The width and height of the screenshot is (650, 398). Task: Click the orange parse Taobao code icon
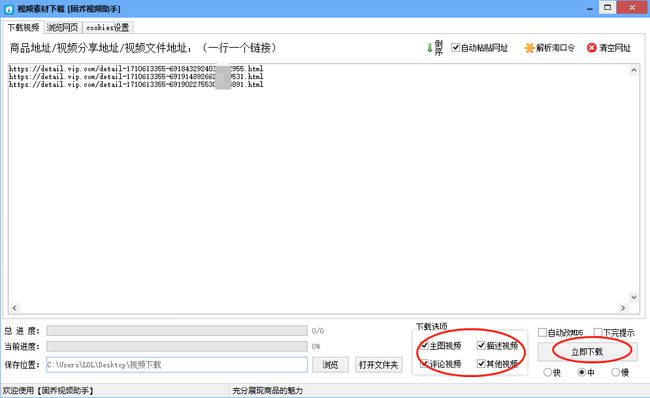(x=529, y=48)
